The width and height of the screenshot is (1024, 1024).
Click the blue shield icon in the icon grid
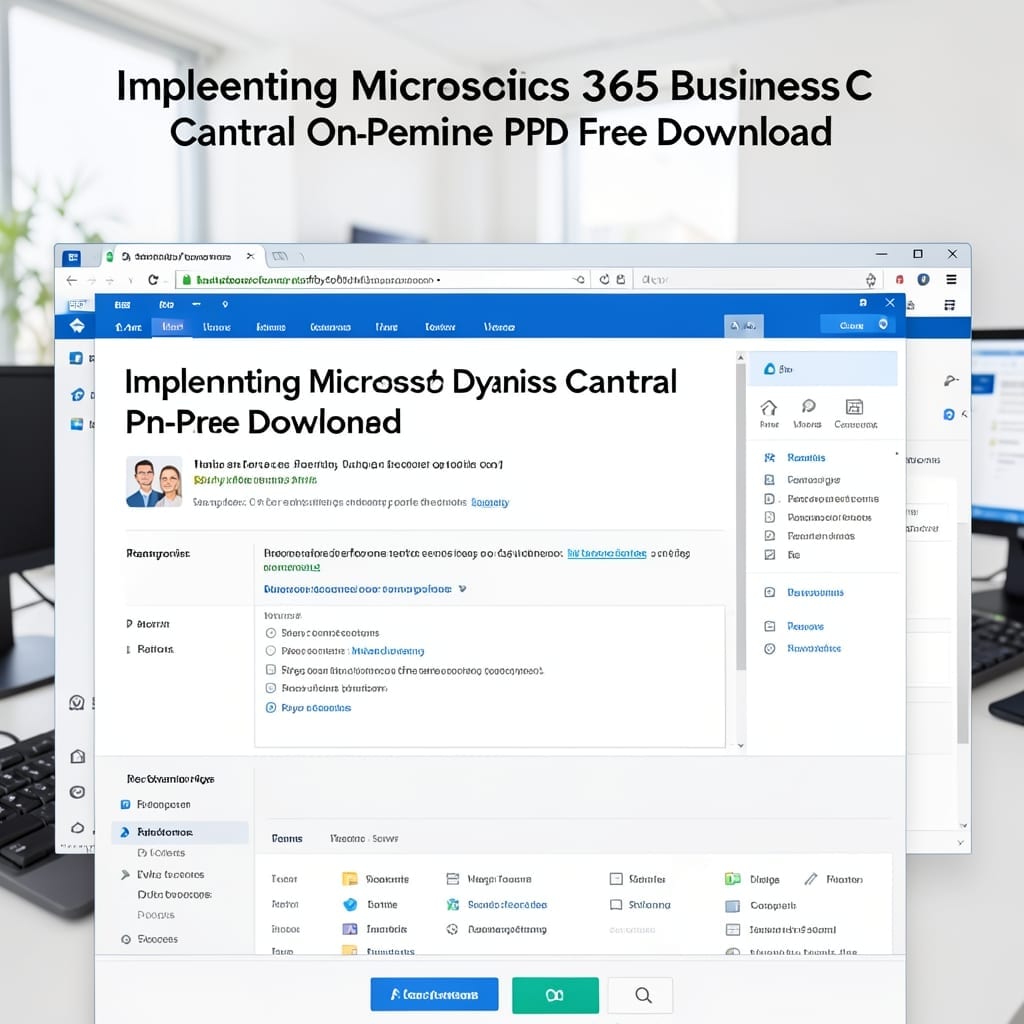[350, 904]
